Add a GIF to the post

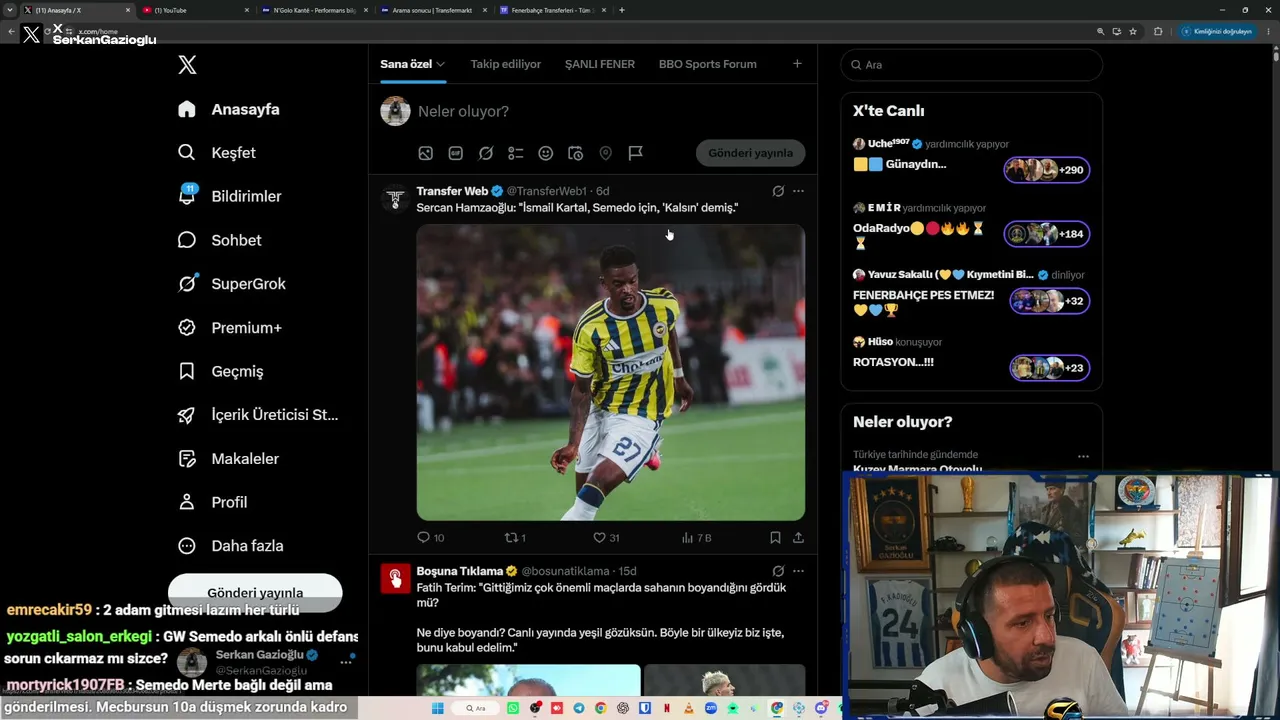point(456,153)
